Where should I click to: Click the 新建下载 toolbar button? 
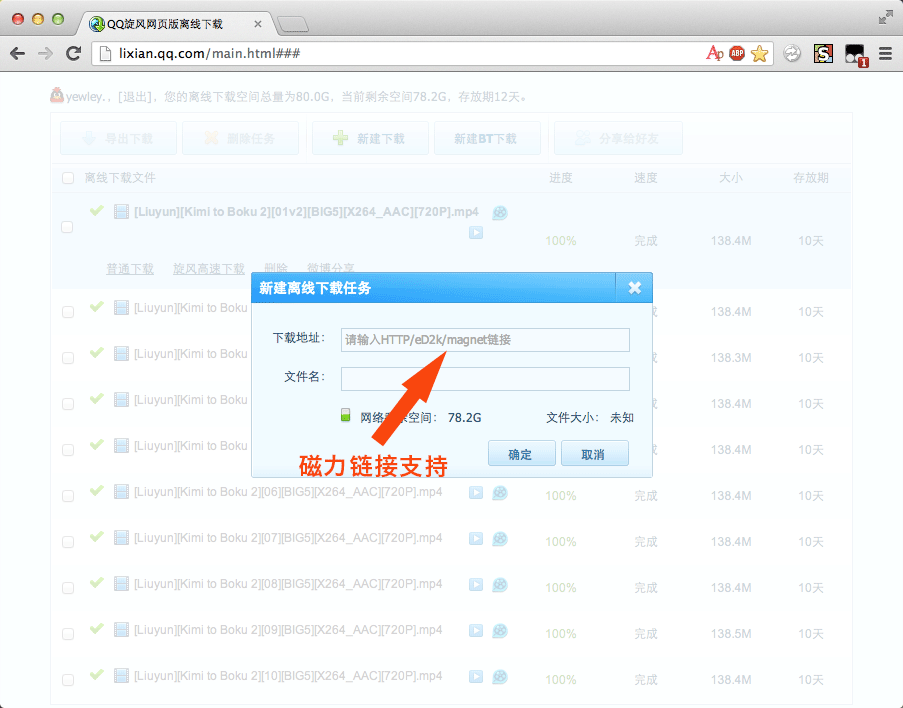(x=370, y=138)
